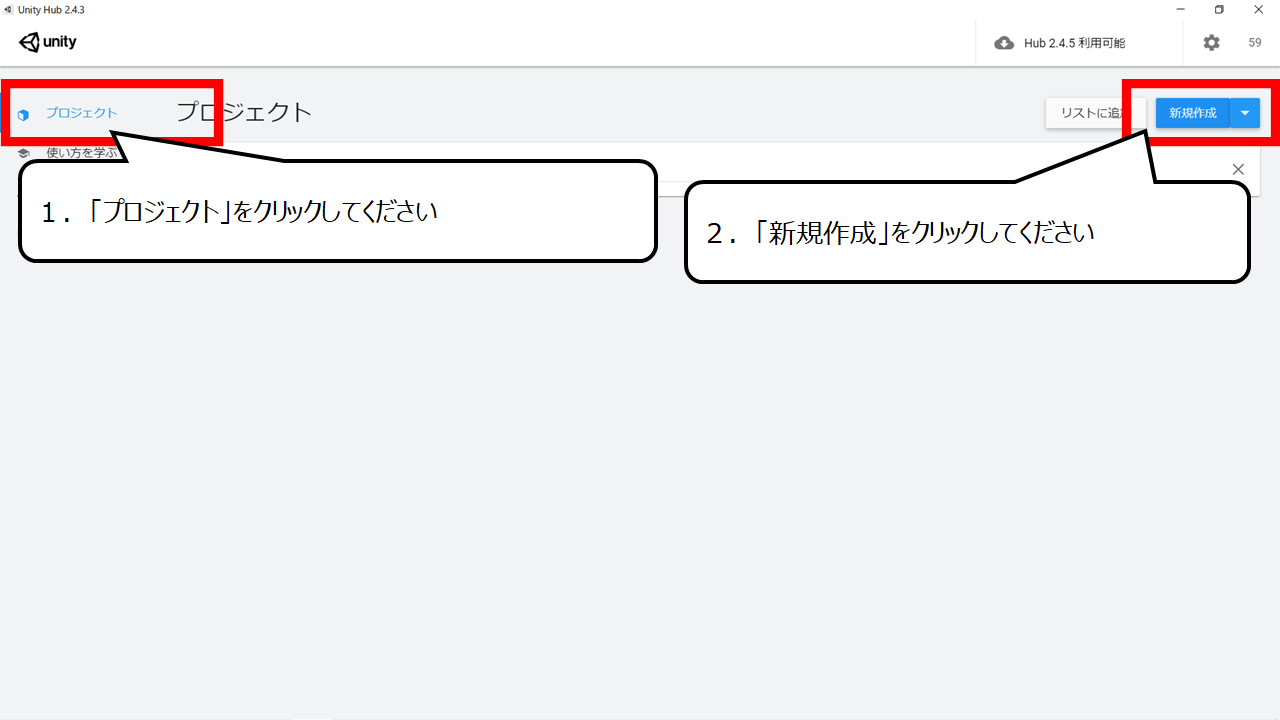Click the Unity logo in the header
The image size is (1280, 720).
pyautogui.click(x=47, y=42)
